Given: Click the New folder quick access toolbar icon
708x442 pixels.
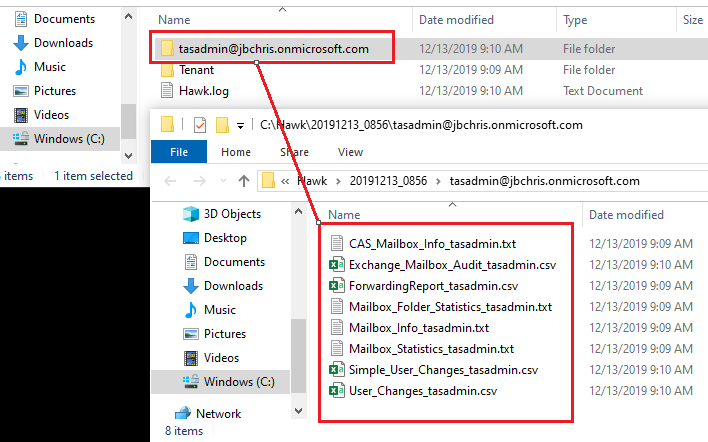Looking at the screenshot, I should coord(222,125).
